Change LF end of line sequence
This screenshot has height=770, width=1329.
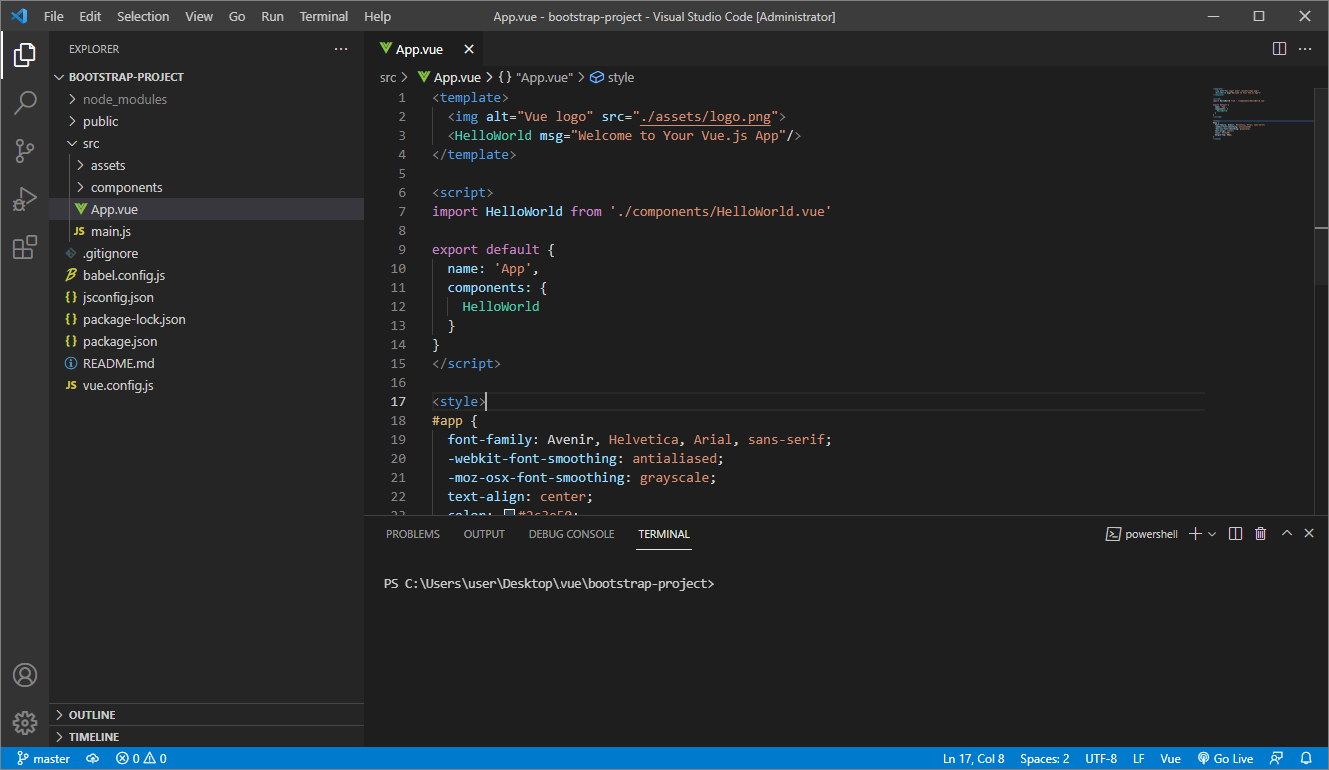[x=1139, y=759]
